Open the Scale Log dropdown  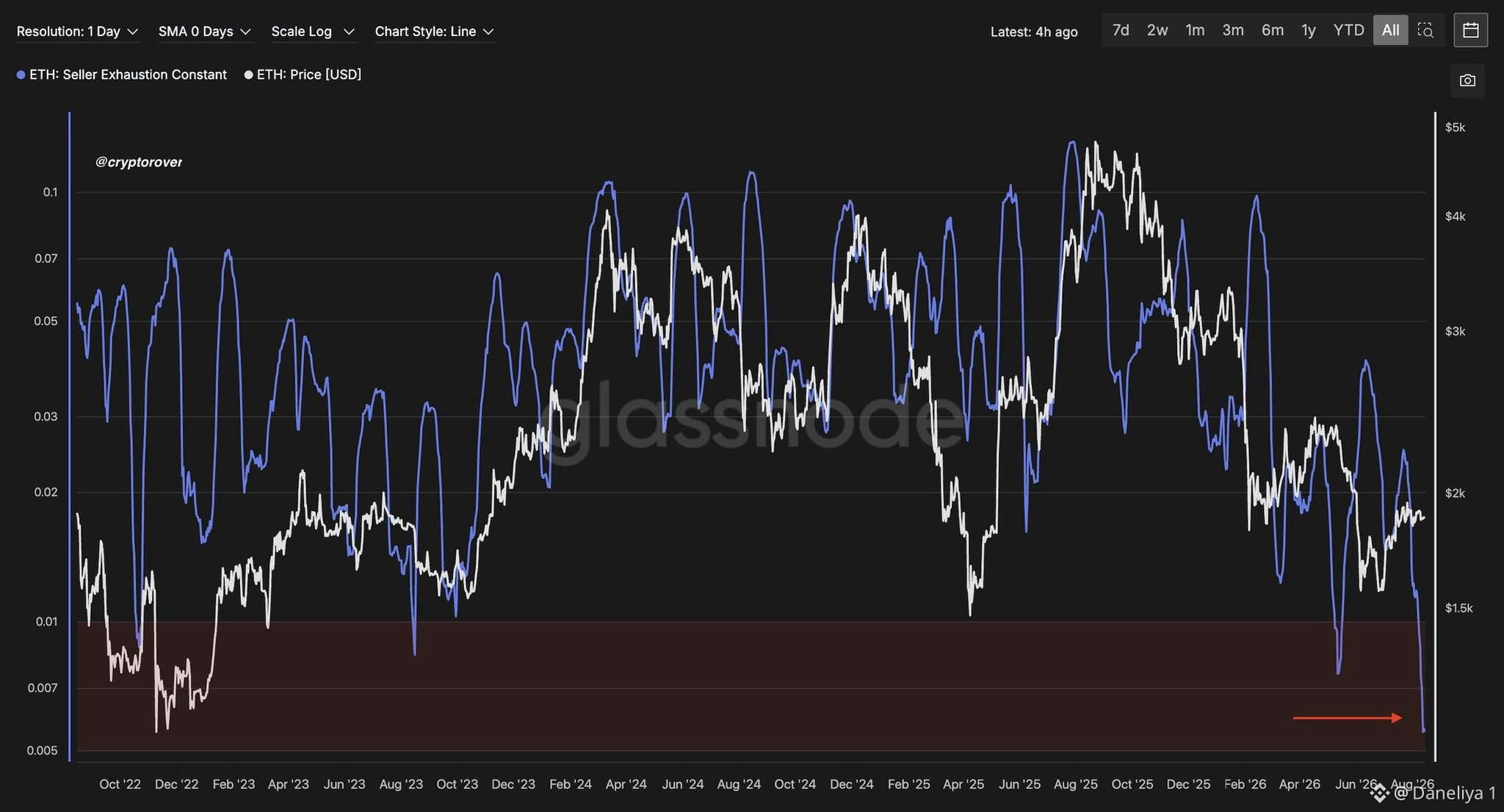tap(313, 32)
